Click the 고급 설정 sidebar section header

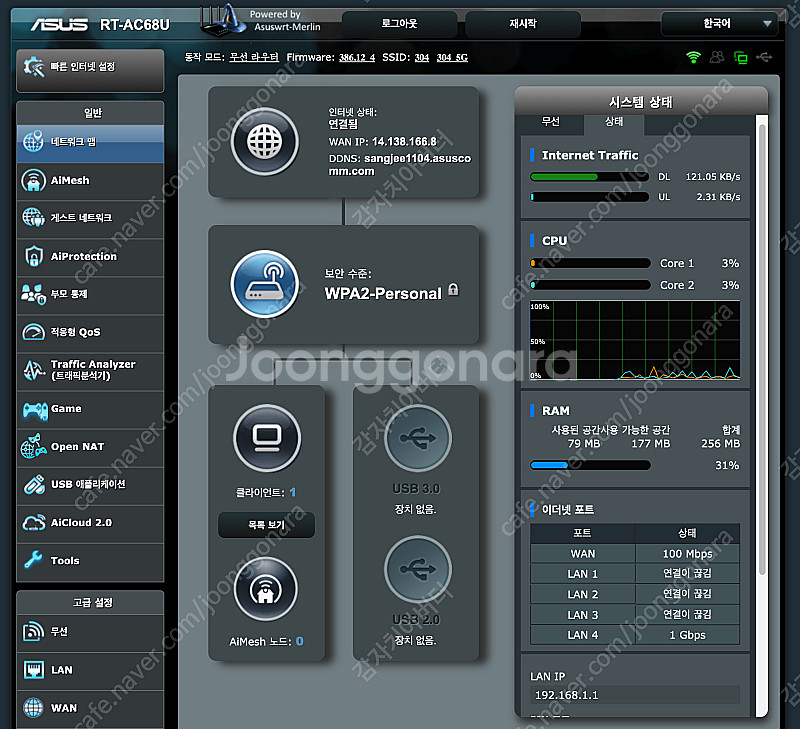pos(91,602)
